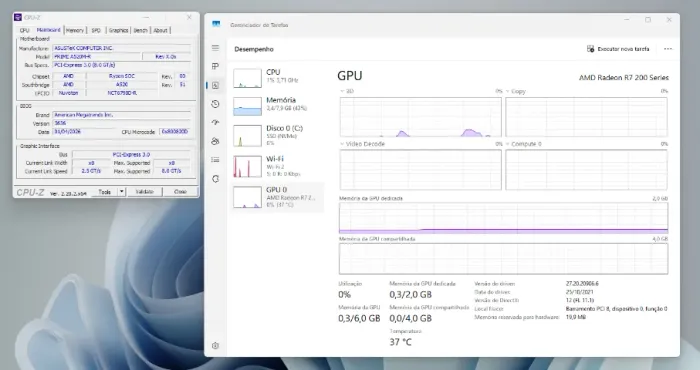Click the CPU Microcode value field
This screenshot has height=370, width=700.
[x=175, y=132]
